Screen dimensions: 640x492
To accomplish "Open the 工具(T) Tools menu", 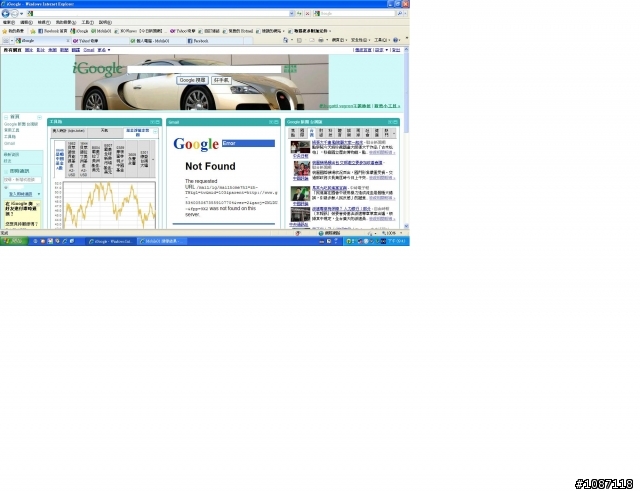I will (87, 22).
